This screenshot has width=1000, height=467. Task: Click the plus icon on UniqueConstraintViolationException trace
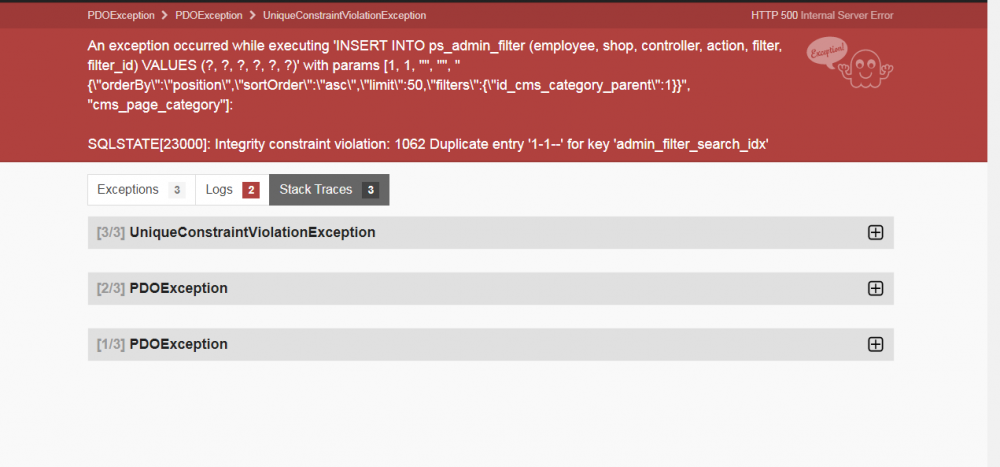(875, 232)
